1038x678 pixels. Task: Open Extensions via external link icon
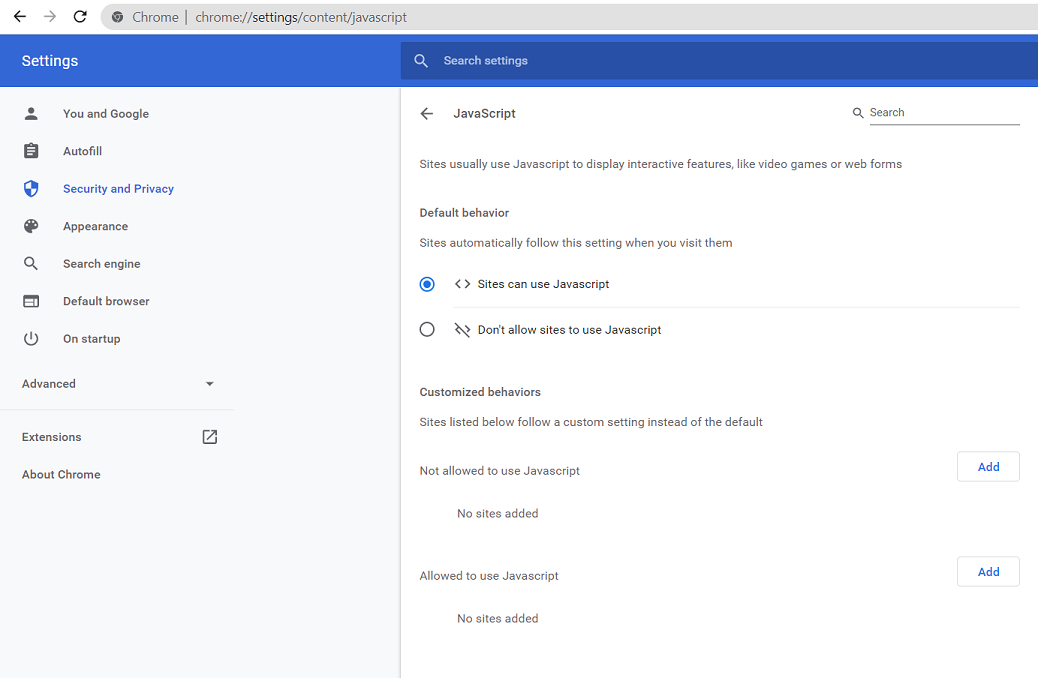pyautogui.click(x=209, y=437)
